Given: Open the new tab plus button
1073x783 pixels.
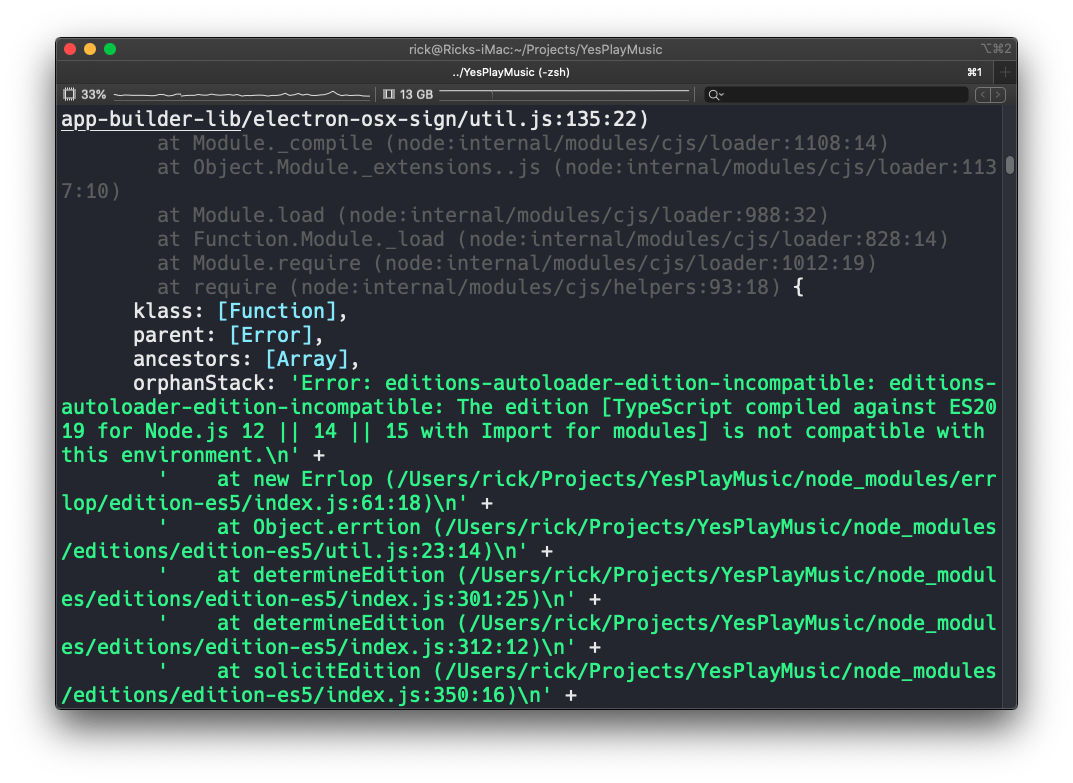Looking at the screenshot, I should point(1005,72).
